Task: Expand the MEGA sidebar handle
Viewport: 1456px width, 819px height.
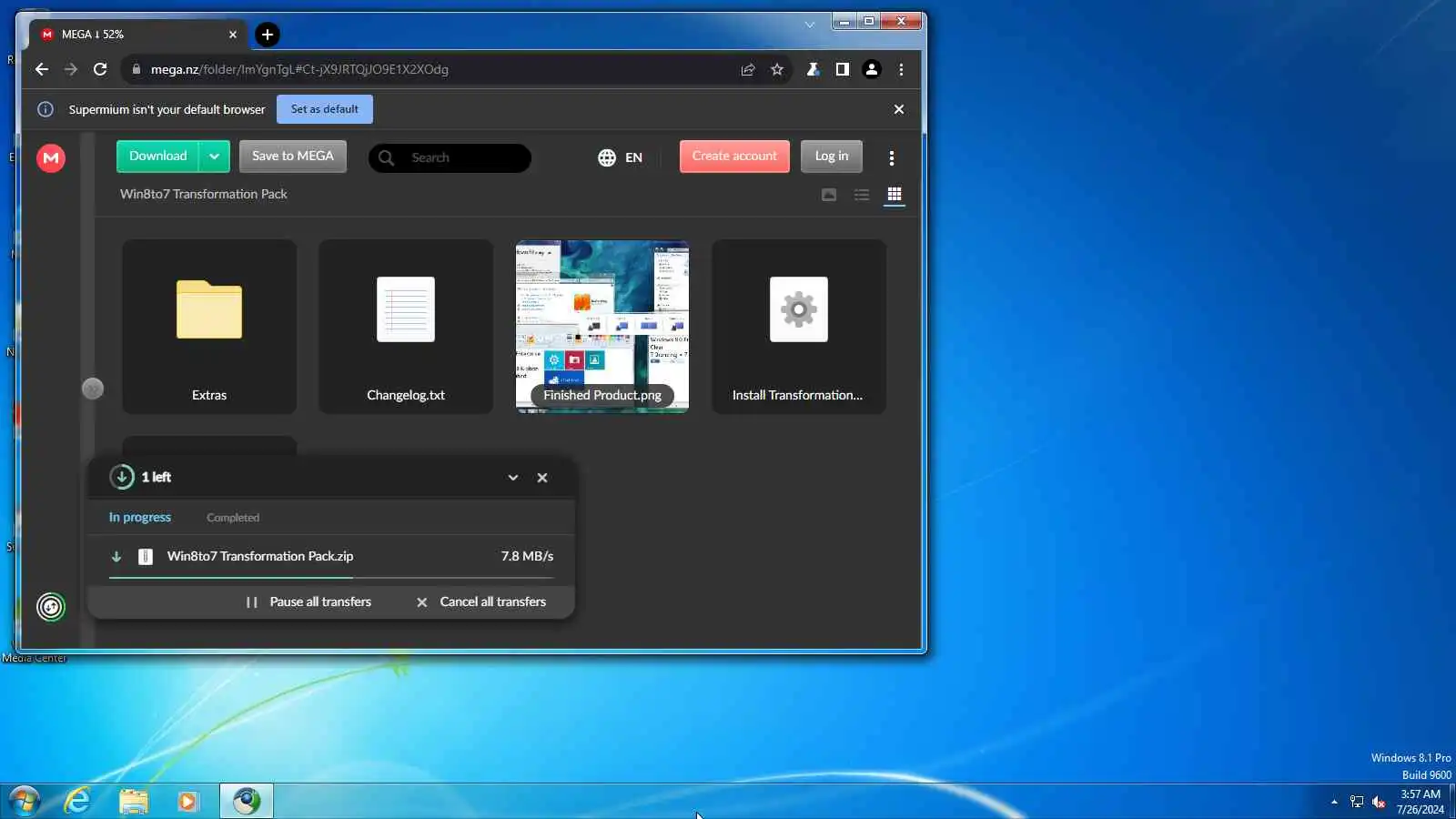Action: [93, 389]
